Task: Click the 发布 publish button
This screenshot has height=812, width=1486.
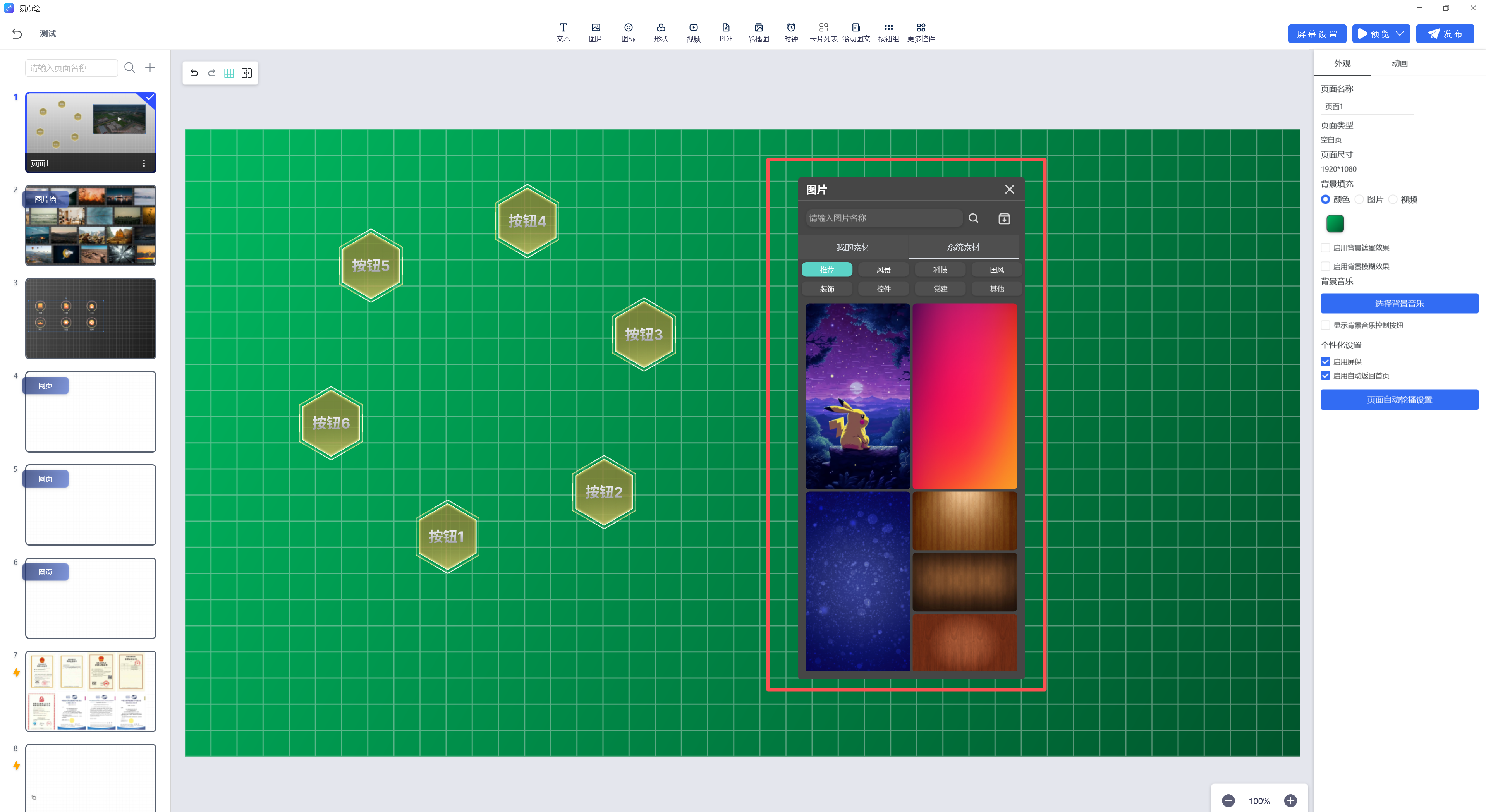Action: click(x=1445, y=33)
